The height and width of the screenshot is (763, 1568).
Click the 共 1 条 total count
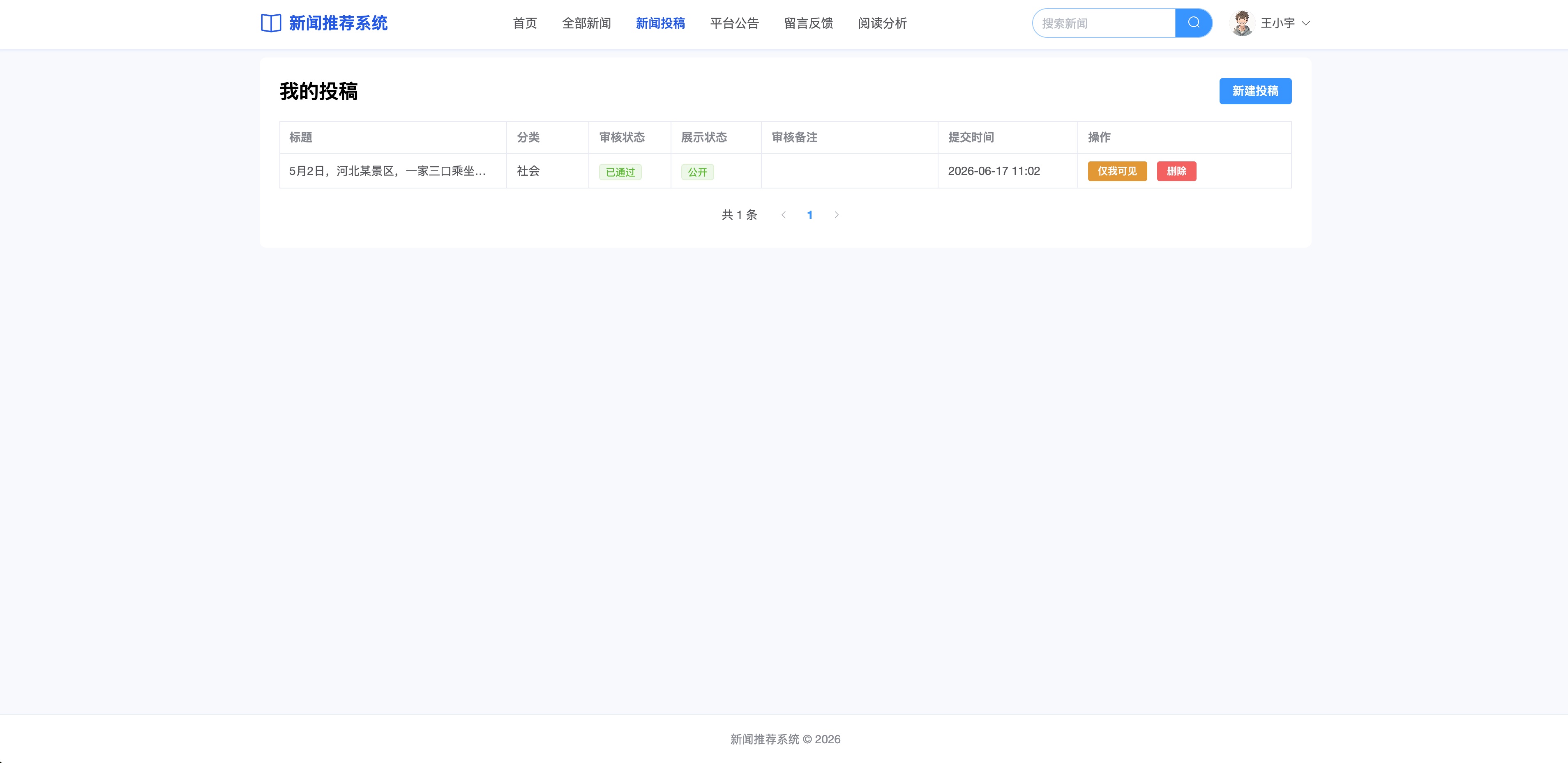[740, 215]
